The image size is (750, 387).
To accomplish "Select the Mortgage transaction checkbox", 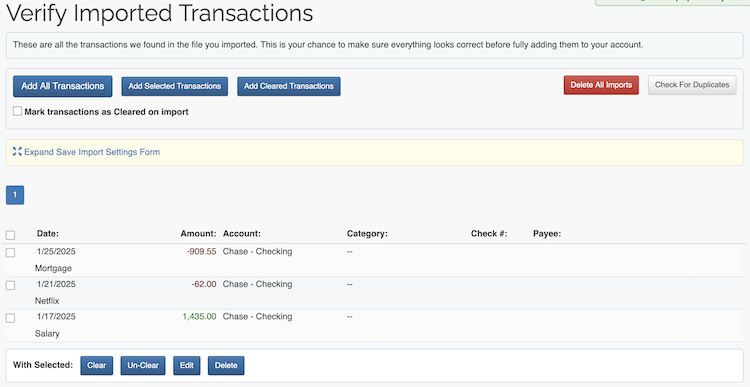I will [x=11, y=252].
